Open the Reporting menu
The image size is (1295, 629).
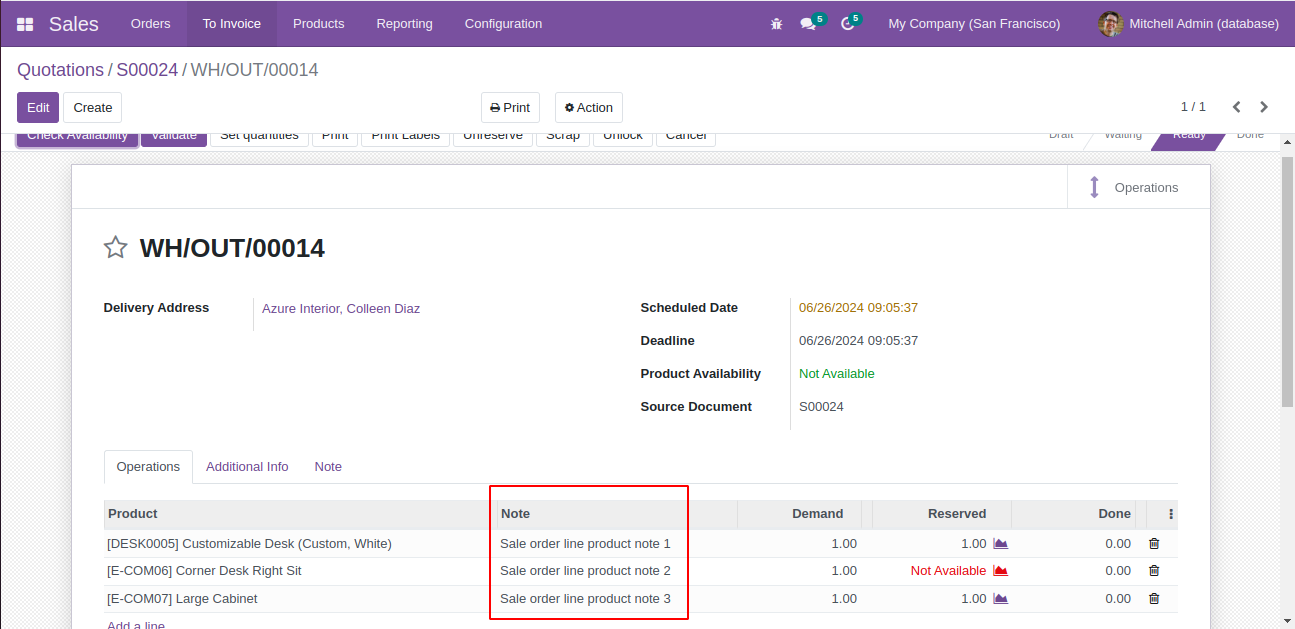pos(404,24)
